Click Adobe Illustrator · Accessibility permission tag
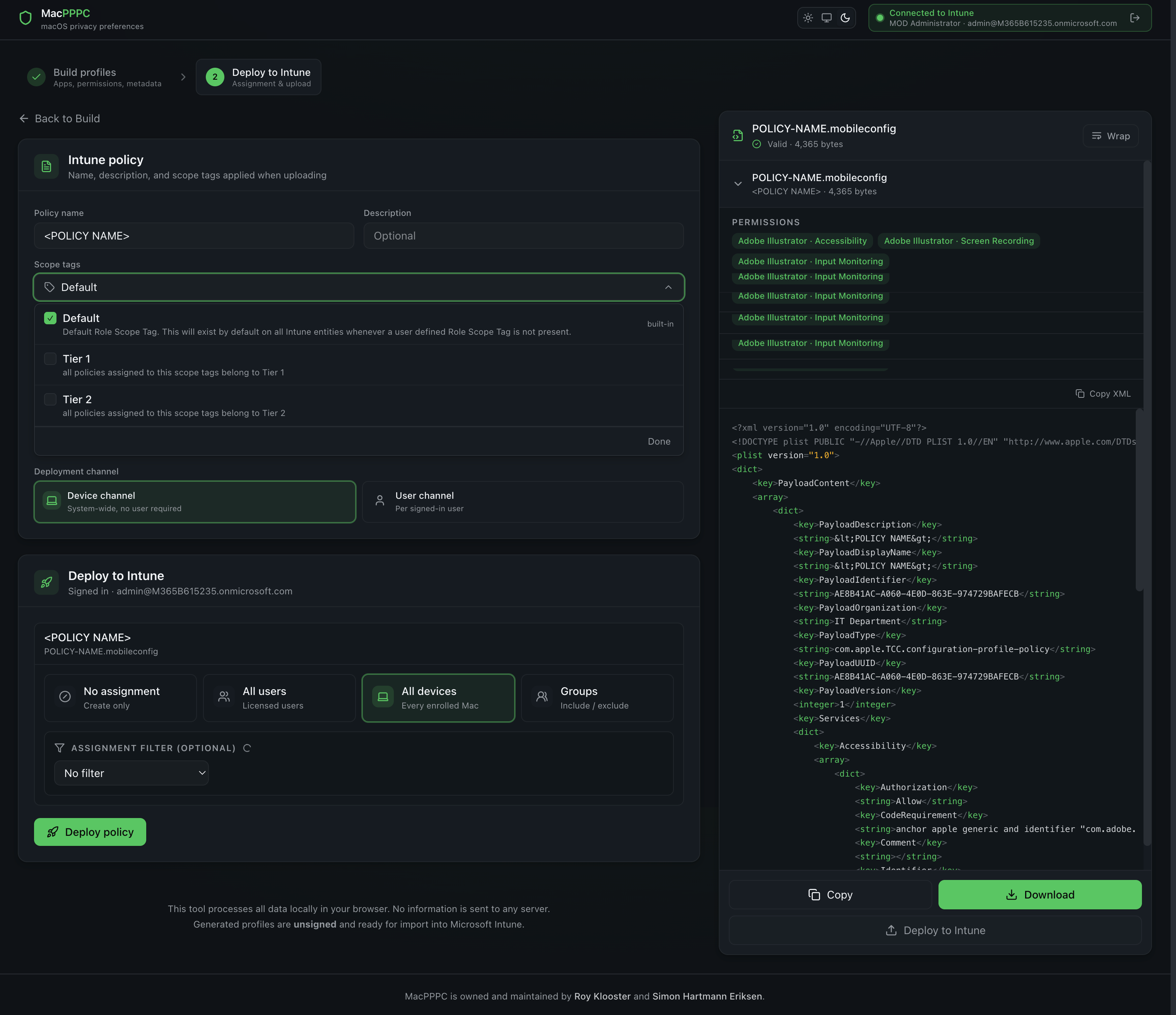Screen dimensions: 1176x1015 803,241
